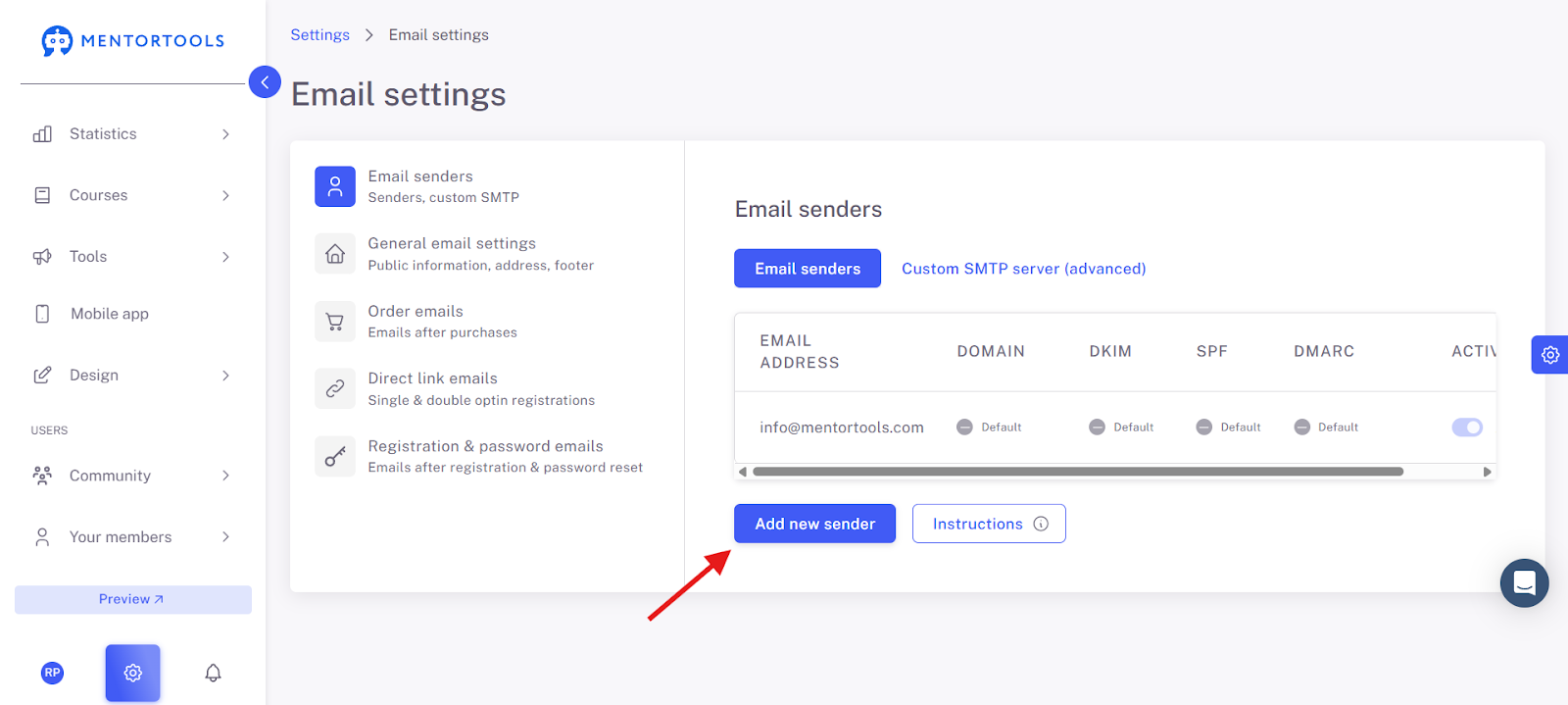Image resolution: width=1568 pixels, height=705 pixels.
Task: Switch to the Custom SMTP server (advanced) tab
Action: (1023, 269)
